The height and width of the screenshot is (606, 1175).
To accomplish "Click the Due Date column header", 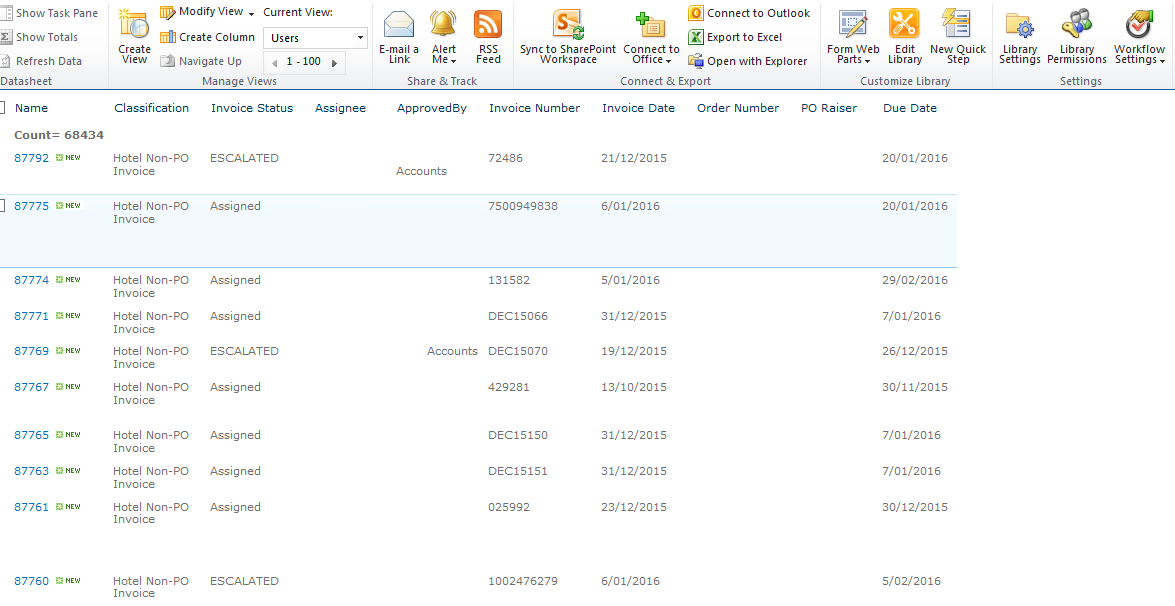I will point(910,108).
